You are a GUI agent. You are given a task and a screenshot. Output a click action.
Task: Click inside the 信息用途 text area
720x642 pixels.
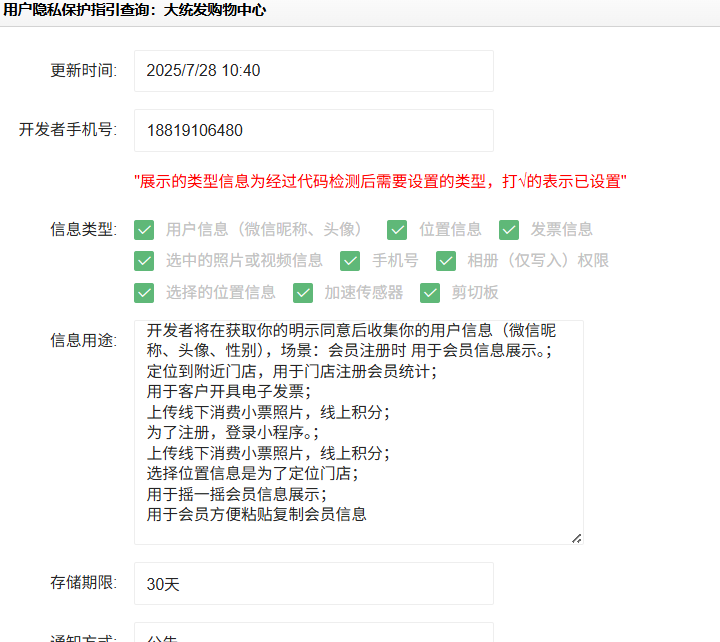(x=359, y=433)
